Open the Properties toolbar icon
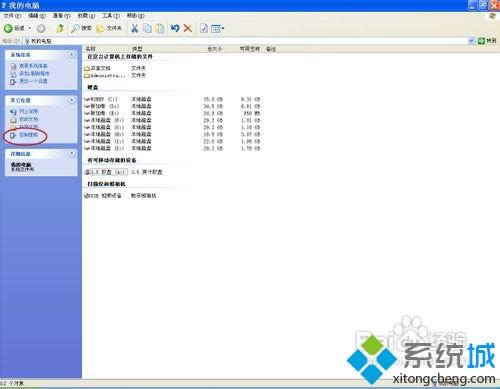Screen dimensions: 500x389 pos(204,28)
